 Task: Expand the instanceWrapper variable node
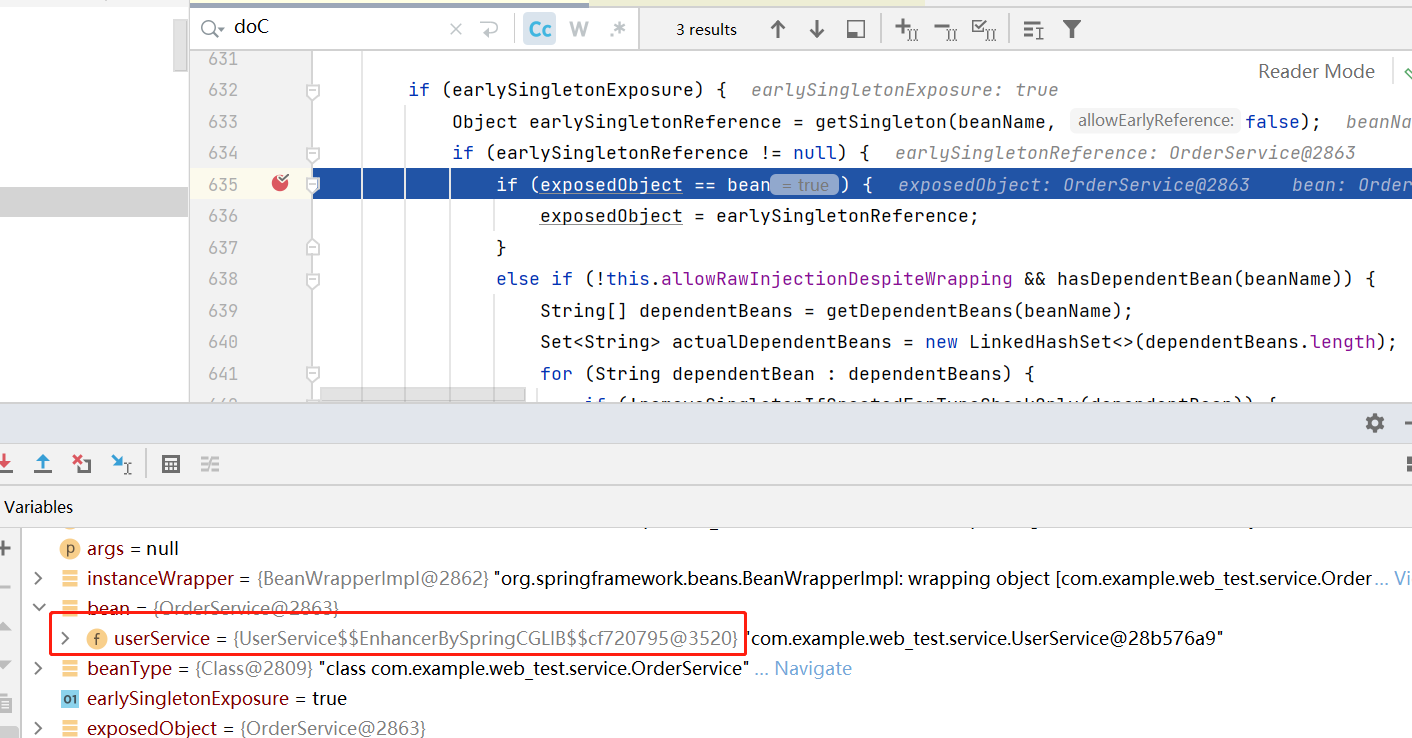tap(39, 578)
